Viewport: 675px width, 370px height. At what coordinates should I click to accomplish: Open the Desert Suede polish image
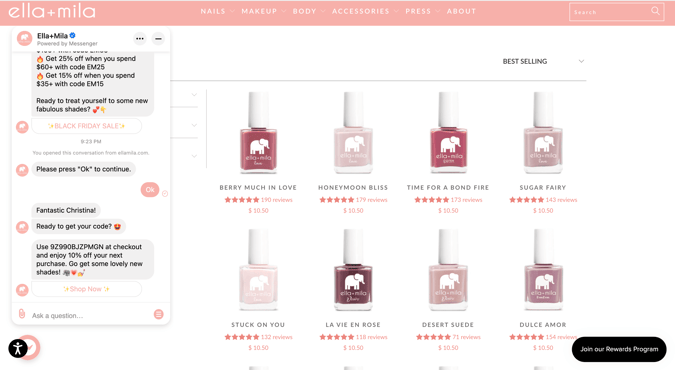coord(448,270)
